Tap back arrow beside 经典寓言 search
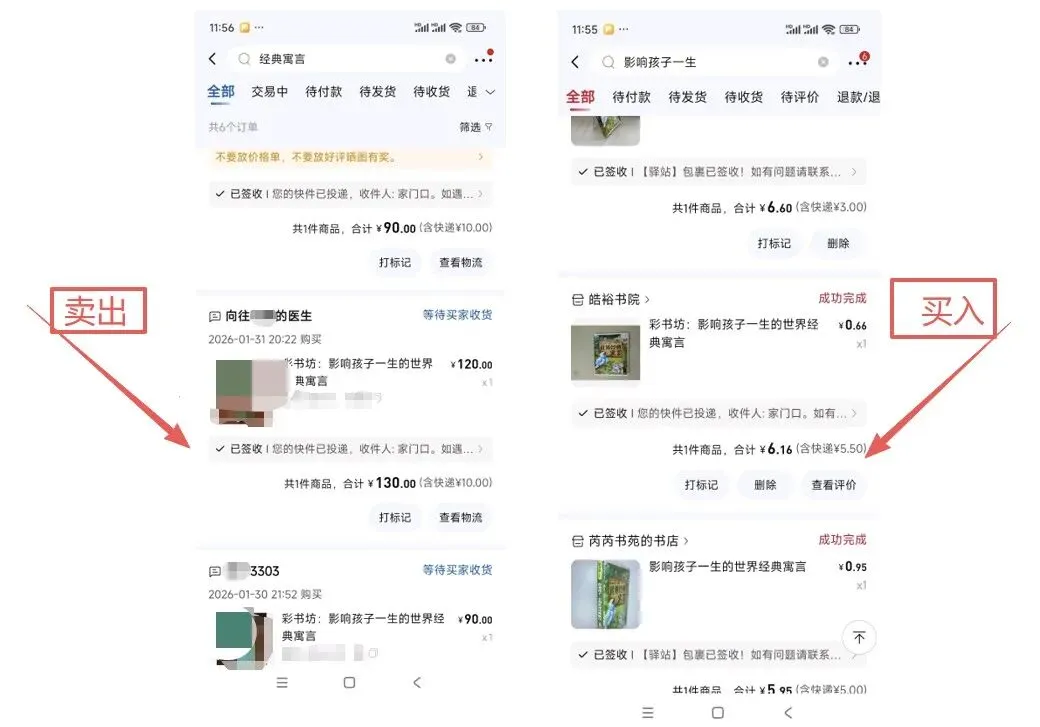 [212, 59]
